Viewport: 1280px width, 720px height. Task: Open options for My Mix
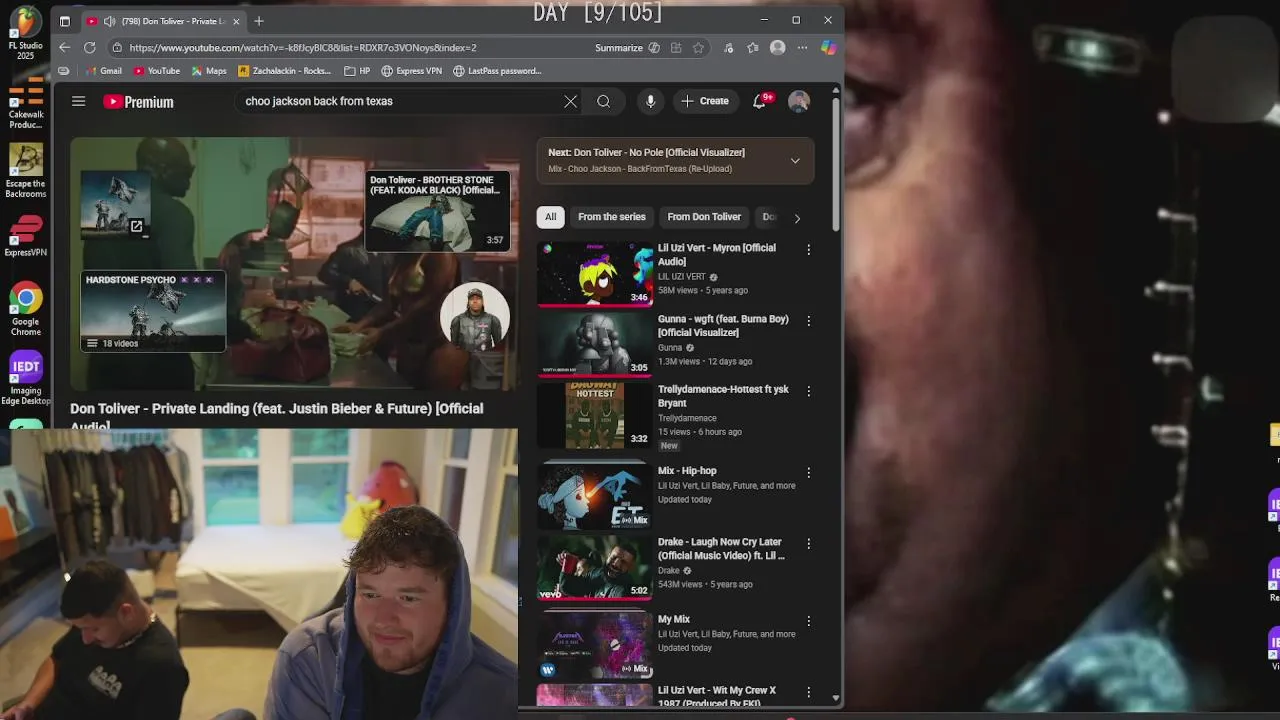(809, 621)
